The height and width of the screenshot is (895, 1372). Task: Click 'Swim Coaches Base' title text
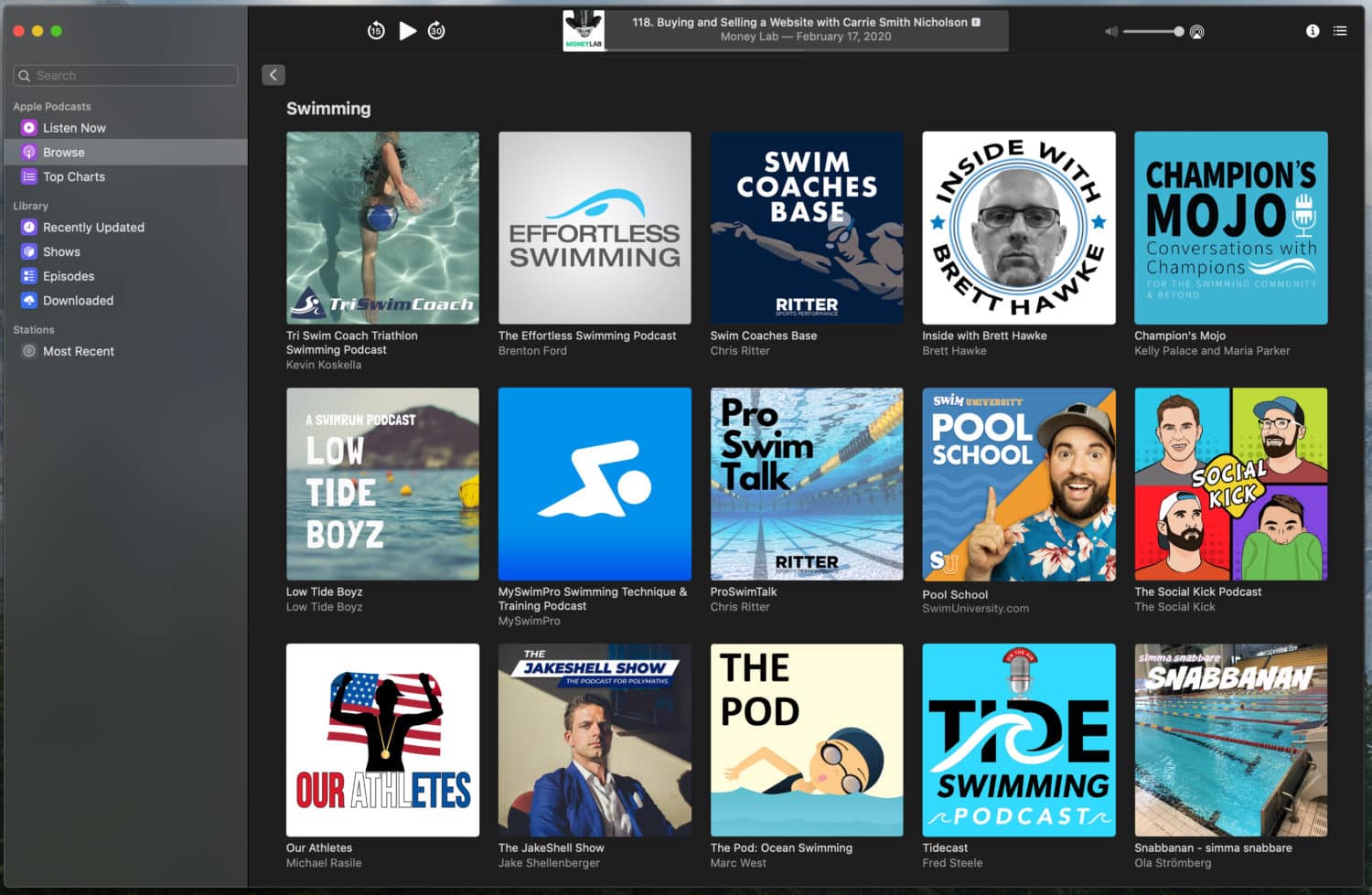point(764,336)
